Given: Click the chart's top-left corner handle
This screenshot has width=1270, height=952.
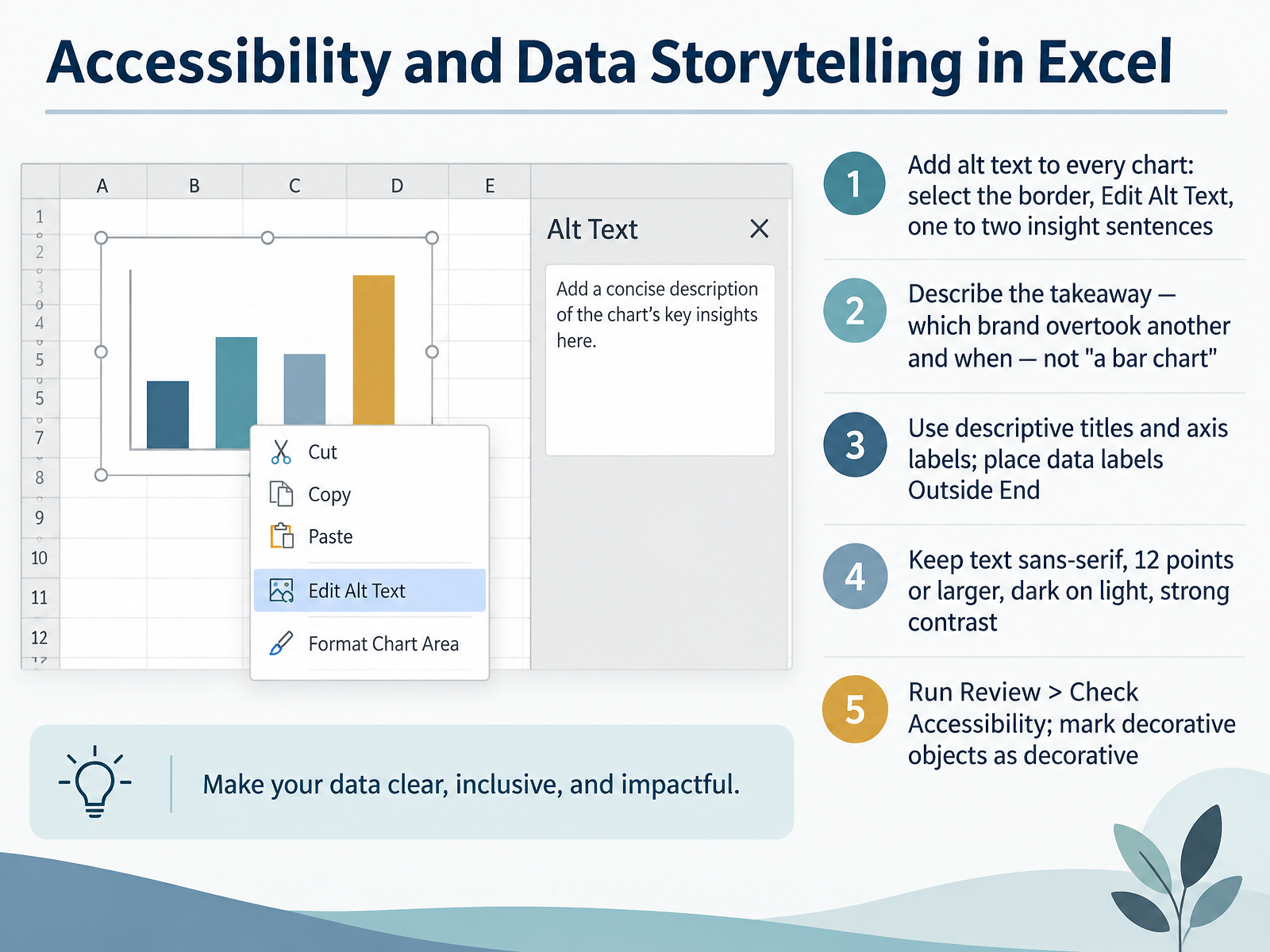Looking at the screenshot, I should click(x=101, y=238).
